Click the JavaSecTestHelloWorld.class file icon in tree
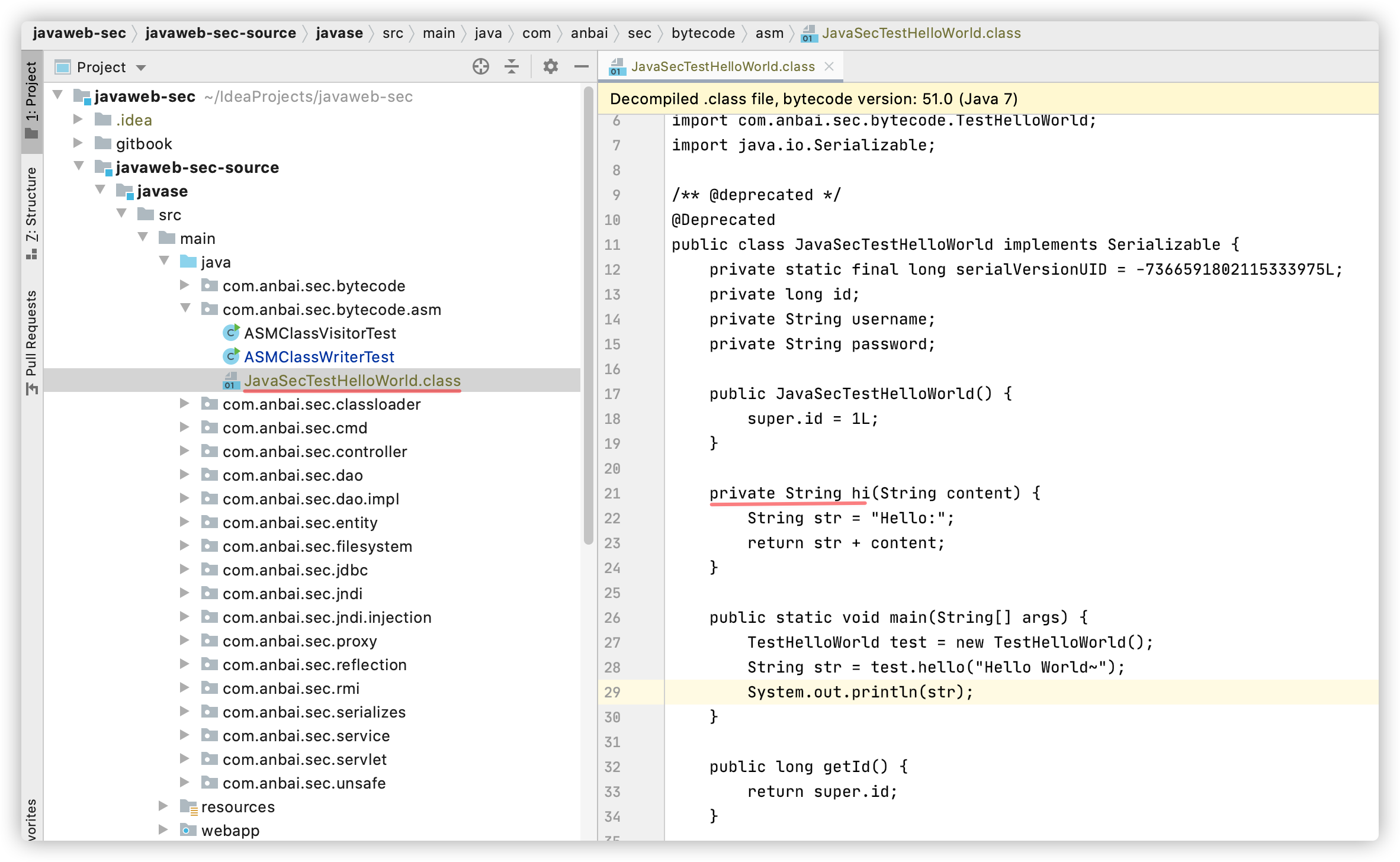Viewport: 1400px width, 862px height. [x=230, y=381]
